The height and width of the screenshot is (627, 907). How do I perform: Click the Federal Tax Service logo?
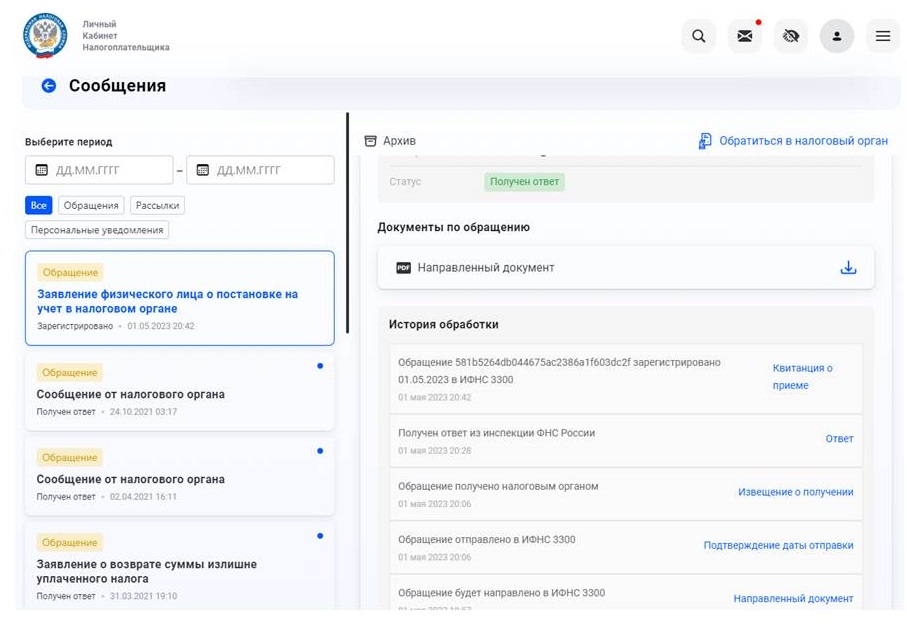tap(44, 36)
